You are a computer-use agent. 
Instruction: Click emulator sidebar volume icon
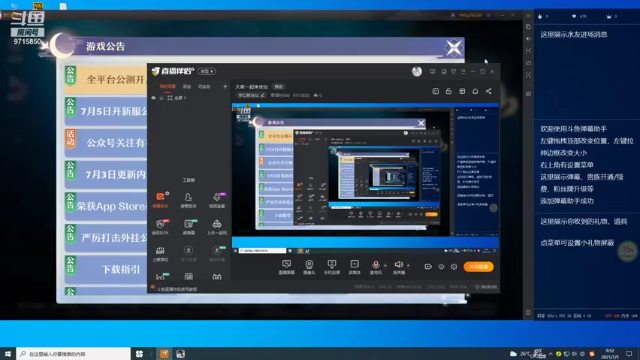528,39
